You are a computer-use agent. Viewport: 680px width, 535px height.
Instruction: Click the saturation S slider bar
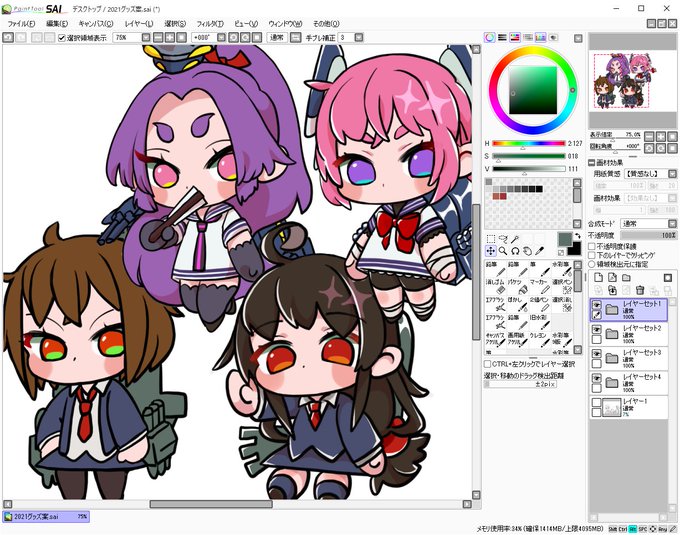(529, 156)
